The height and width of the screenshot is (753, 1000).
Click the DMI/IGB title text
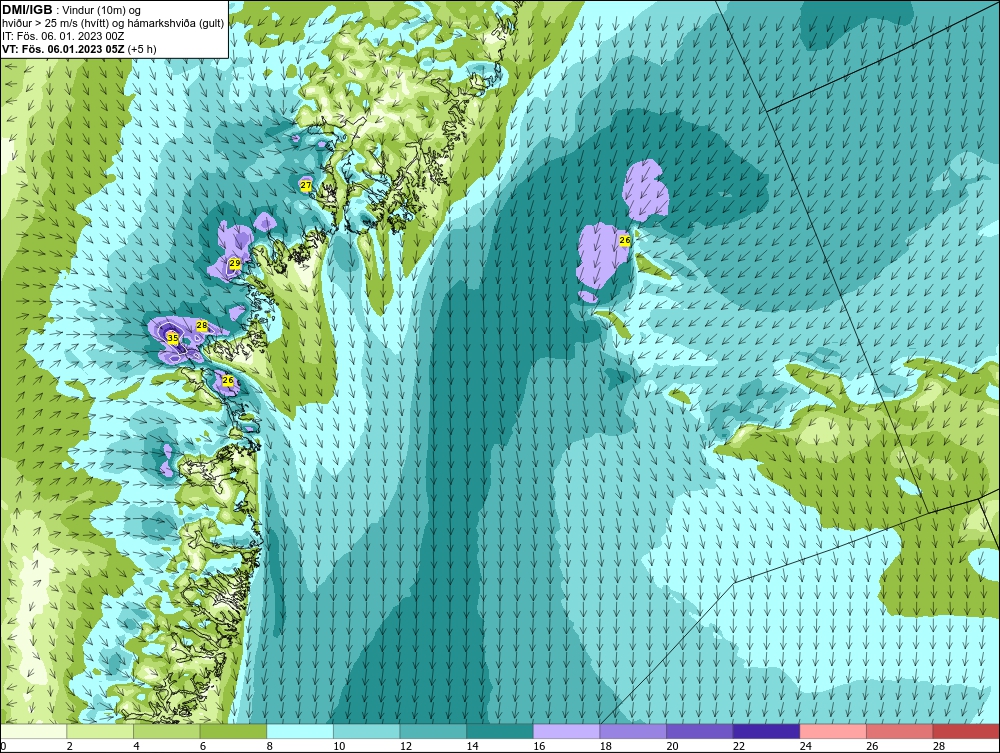pyautogui.click(x=28, y=10)
